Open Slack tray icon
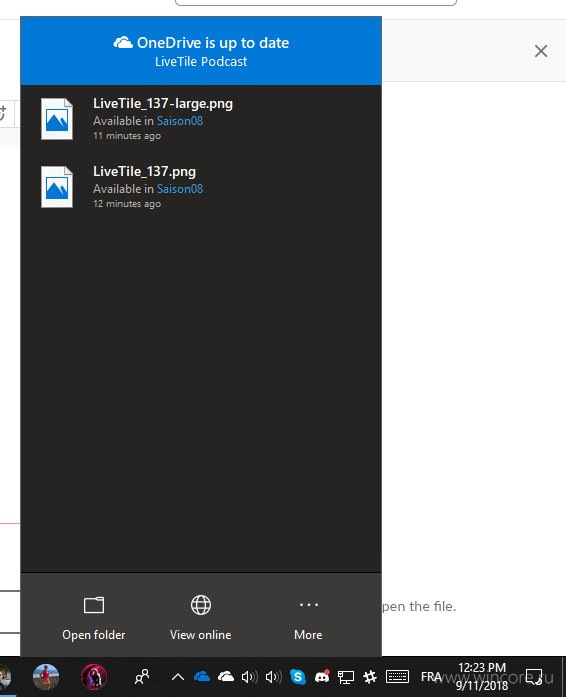The width and height of the screenshot is (566, 697). (370, 677)
